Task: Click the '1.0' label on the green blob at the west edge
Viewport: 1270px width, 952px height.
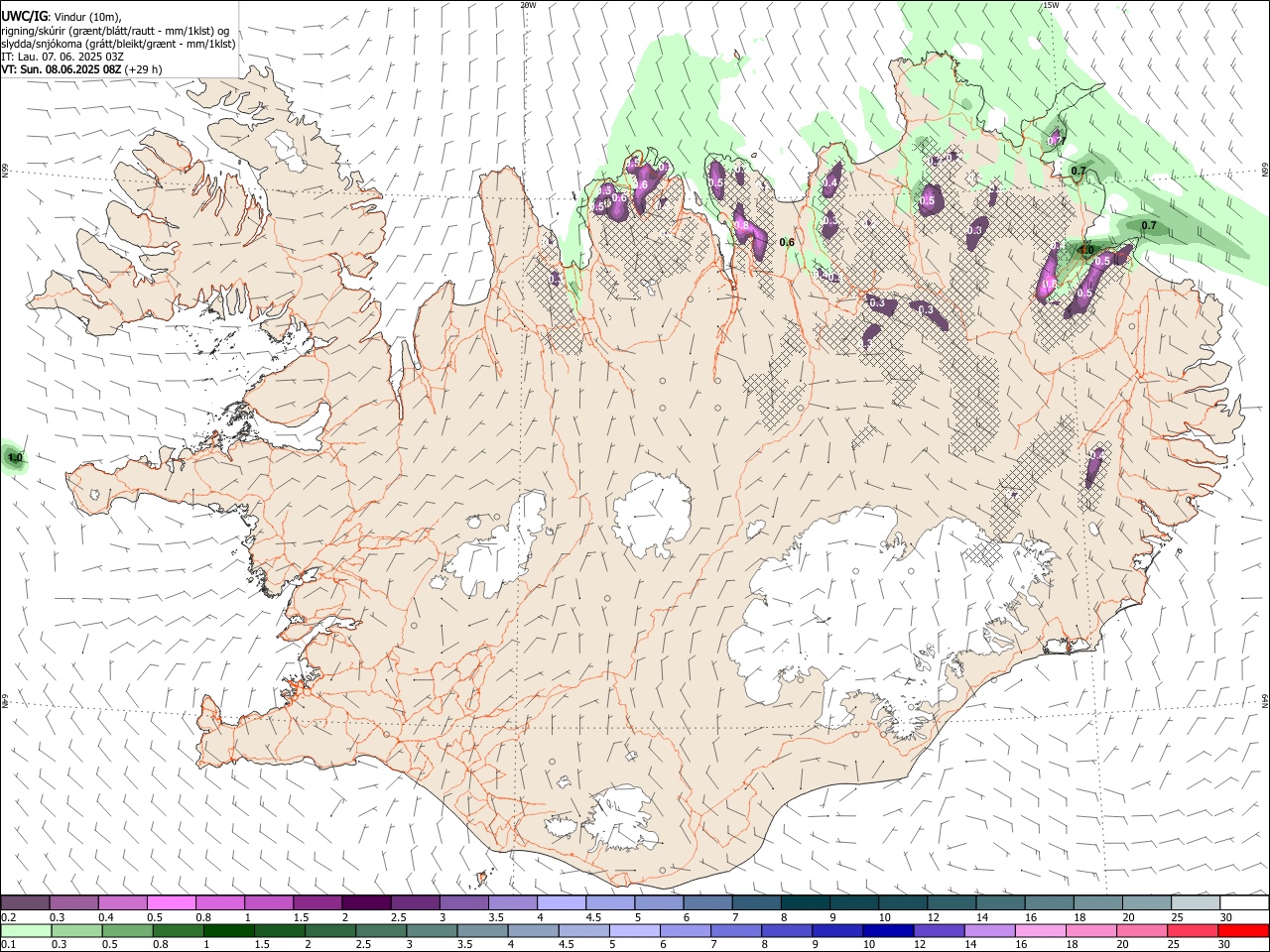Action: point(15,458)
